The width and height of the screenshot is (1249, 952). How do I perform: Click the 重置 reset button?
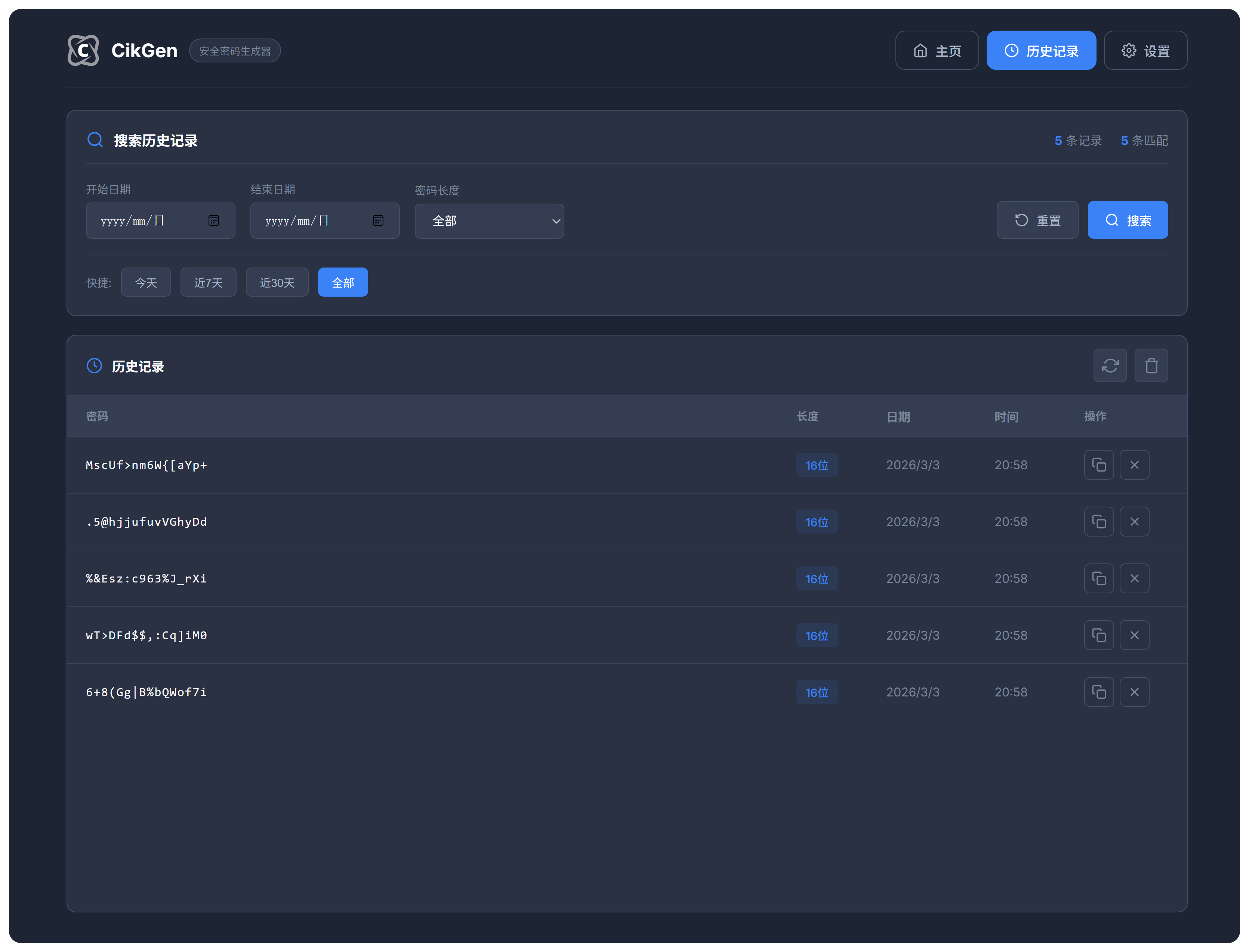(1036, 220)
